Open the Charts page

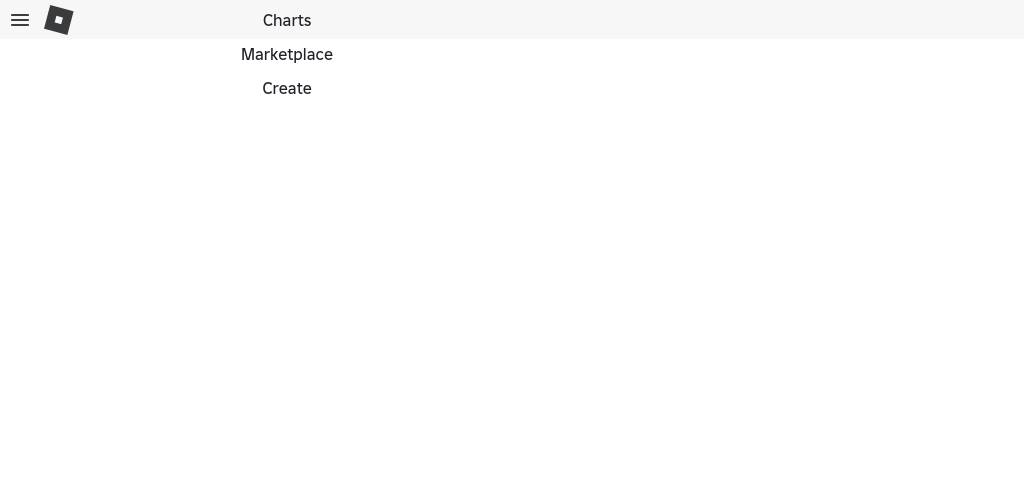click(x=287, y=20)
